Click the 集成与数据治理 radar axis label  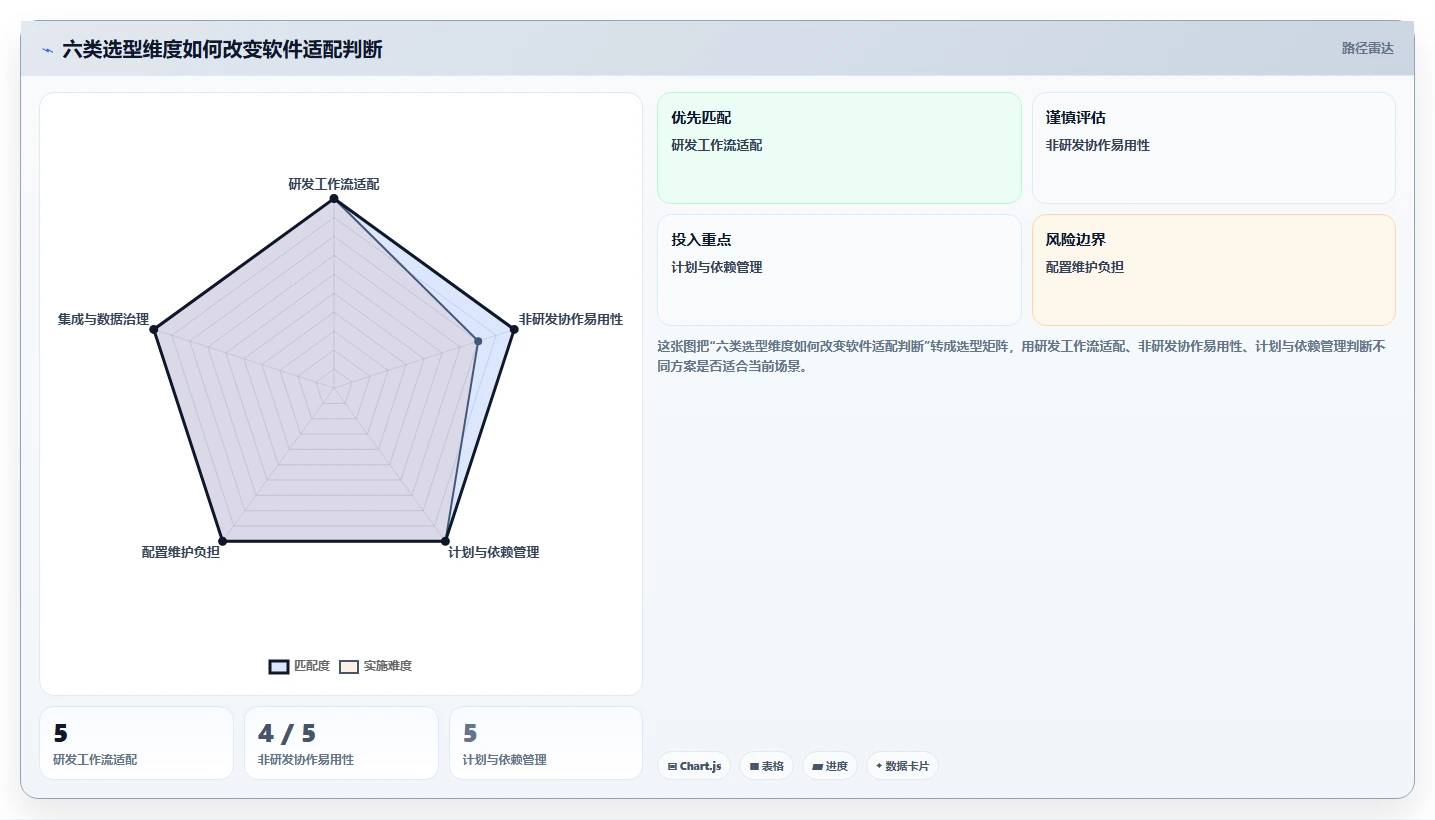pyautogui.click(x=103, y=319)
